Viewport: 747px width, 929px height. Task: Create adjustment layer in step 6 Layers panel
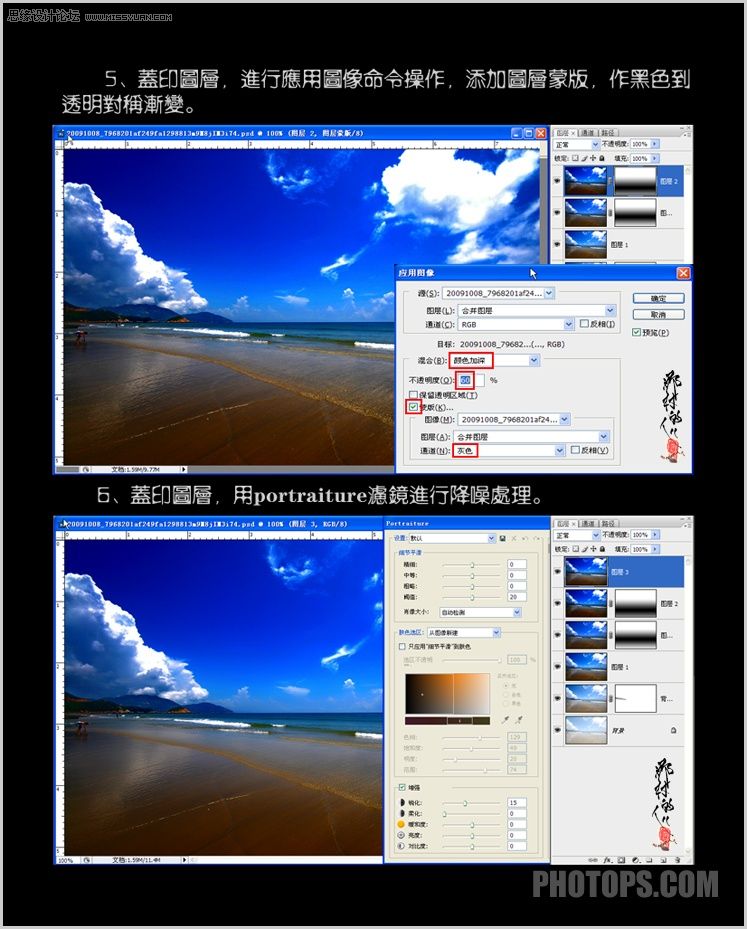(636, 859)
